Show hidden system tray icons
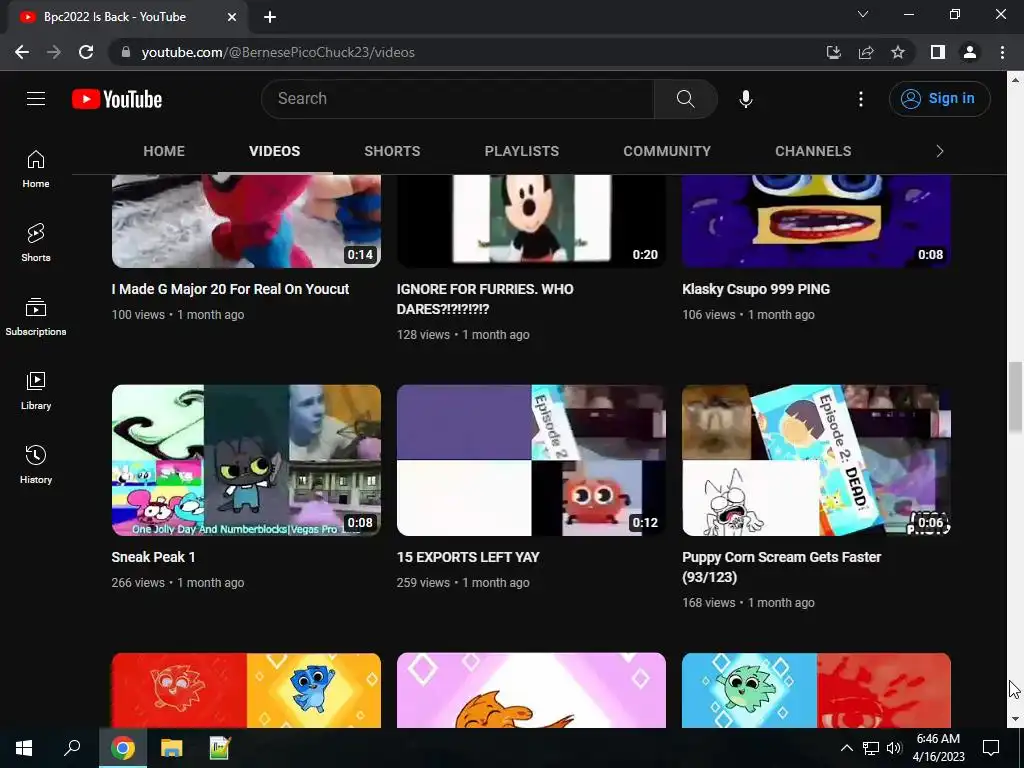 point(846,748)
